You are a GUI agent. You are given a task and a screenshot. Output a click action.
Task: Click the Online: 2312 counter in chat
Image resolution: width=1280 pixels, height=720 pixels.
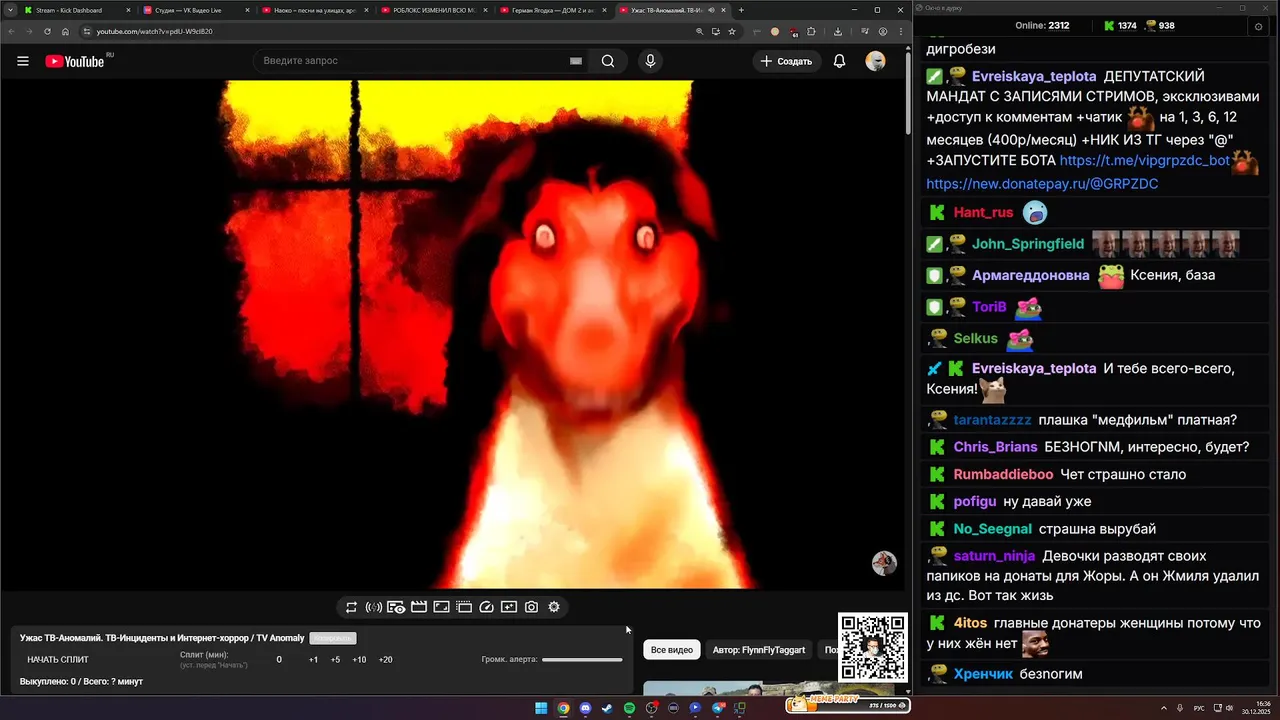point(1042,26)
